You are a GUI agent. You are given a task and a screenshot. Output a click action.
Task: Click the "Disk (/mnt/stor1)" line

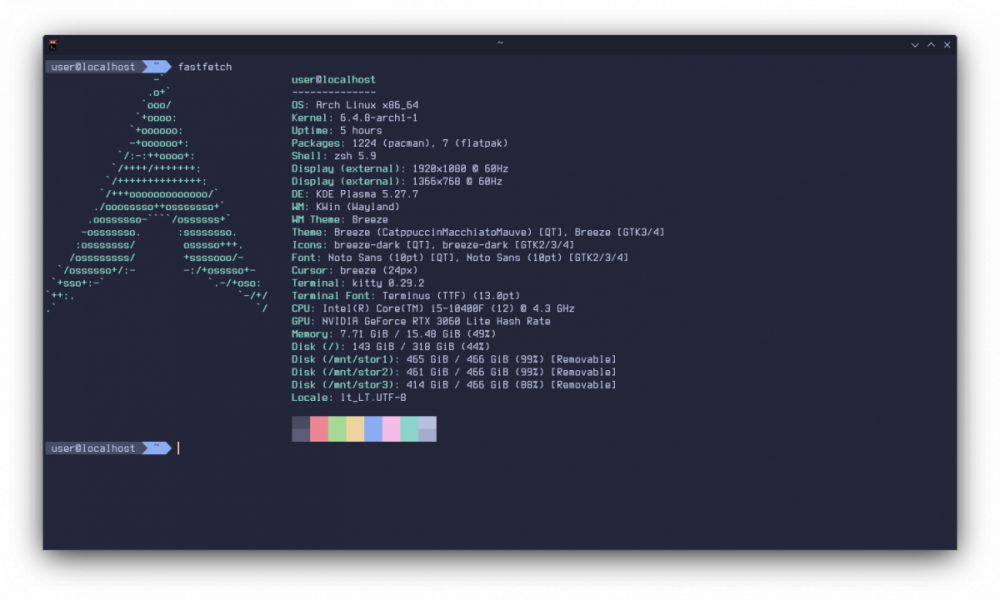click(454, 360)
